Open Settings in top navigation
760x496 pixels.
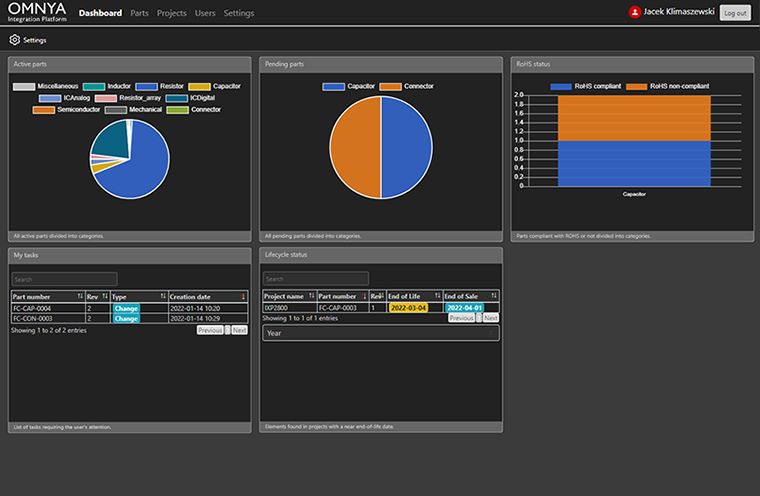(x=238, y=13)
